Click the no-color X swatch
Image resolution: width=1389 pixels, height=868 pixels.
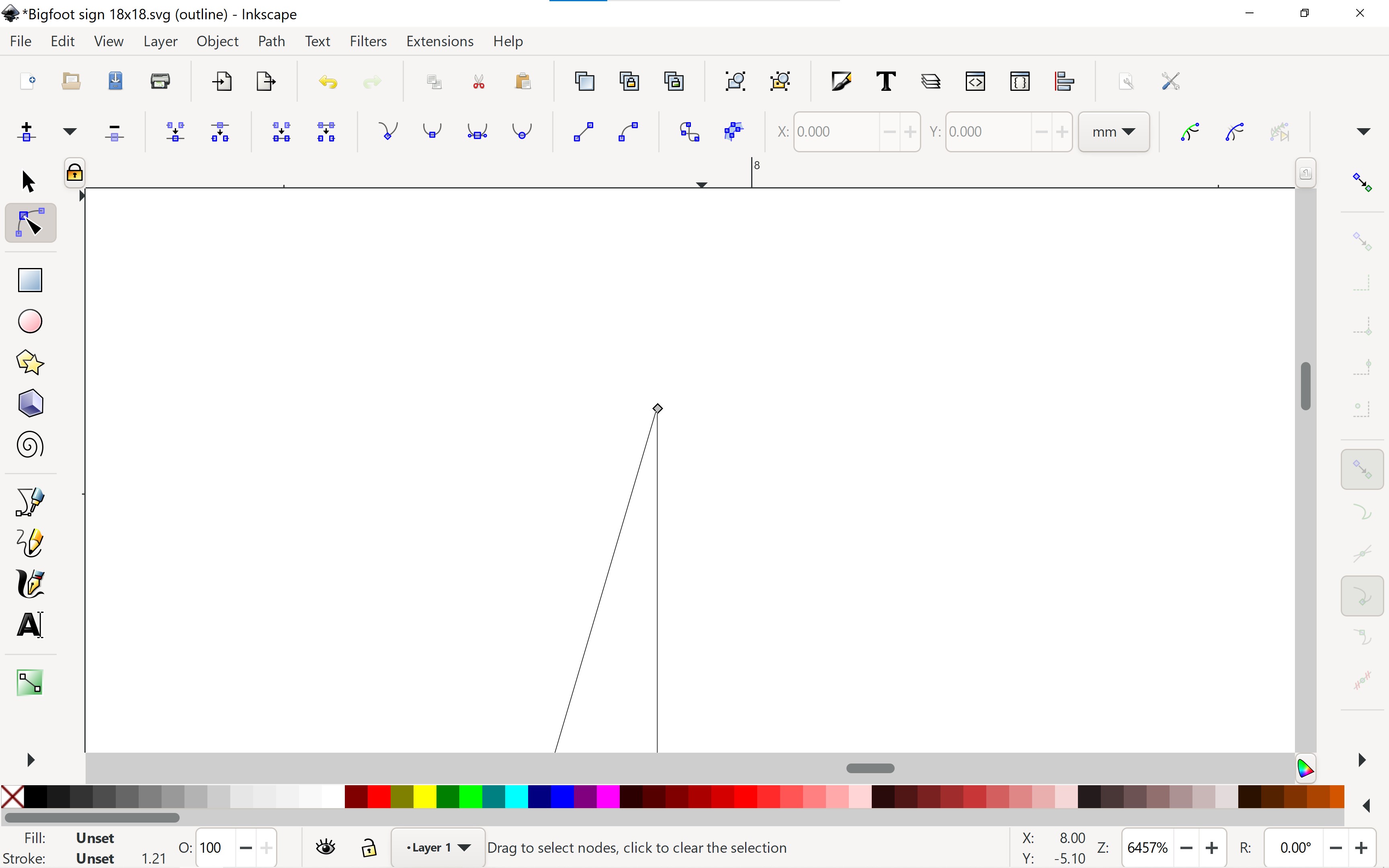[12, 797]
